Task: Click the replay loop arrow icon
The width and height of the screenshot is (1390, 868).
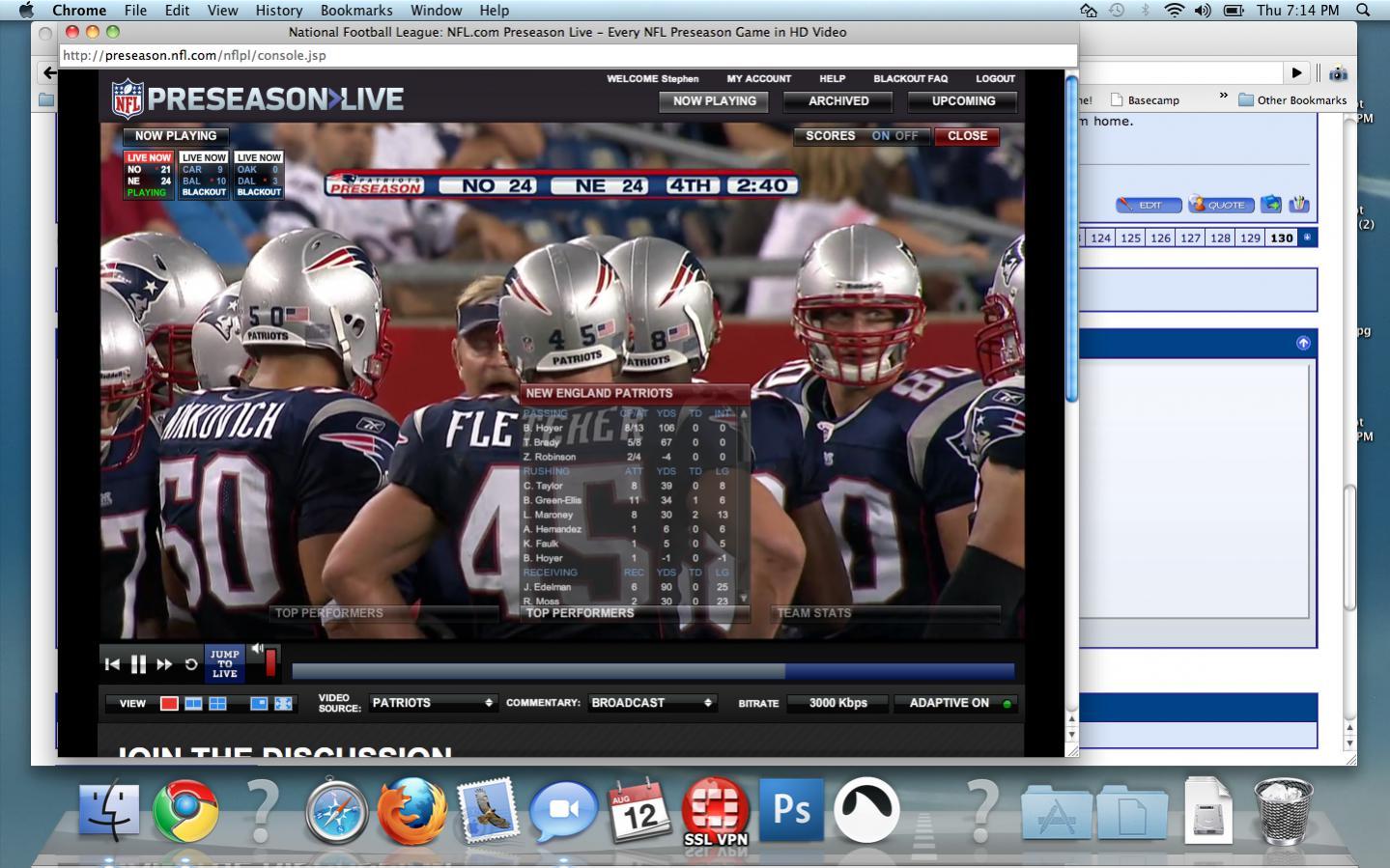Action: 191,664
